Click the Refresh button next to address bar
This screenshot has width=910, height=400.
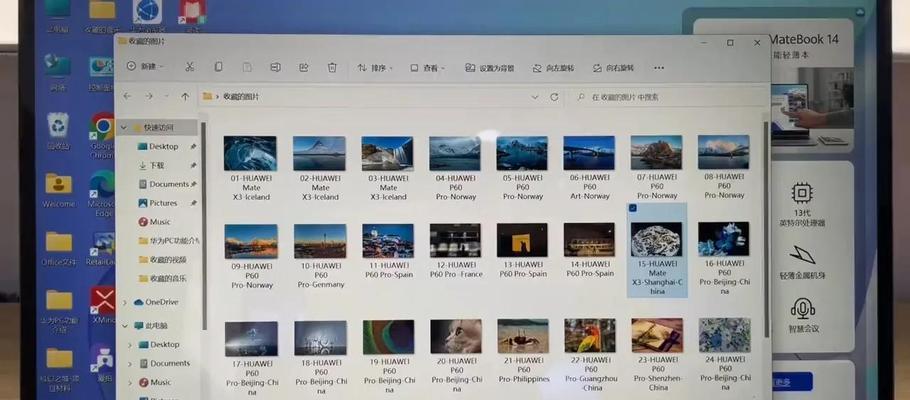pos(554,97)
